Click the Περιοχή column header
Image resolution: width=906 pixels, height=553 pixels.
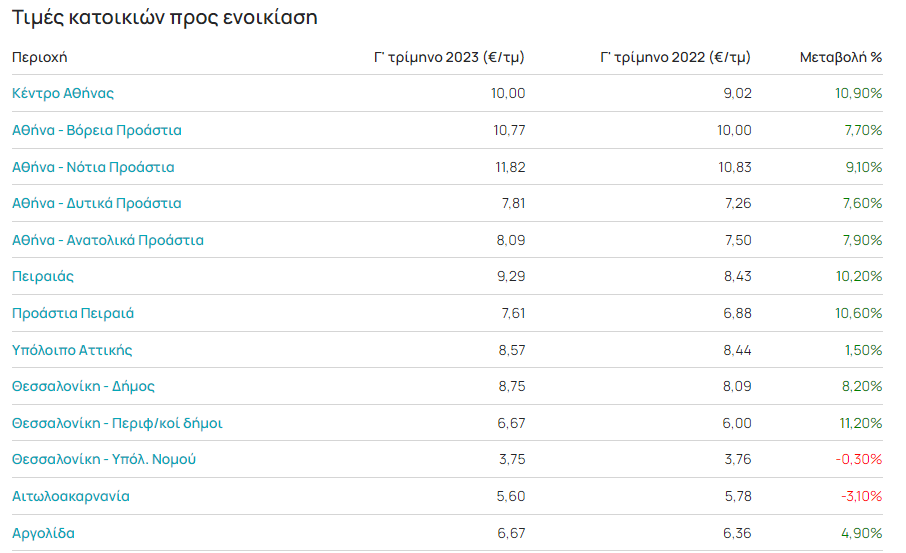(x=40, y=57)
